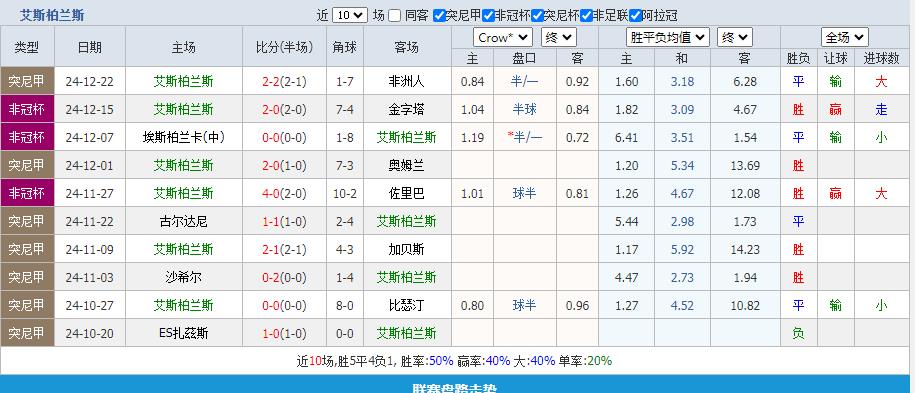This screenshot has height=393, width=915.
Task: Click the 主场 column header
Action: [184, 47]
